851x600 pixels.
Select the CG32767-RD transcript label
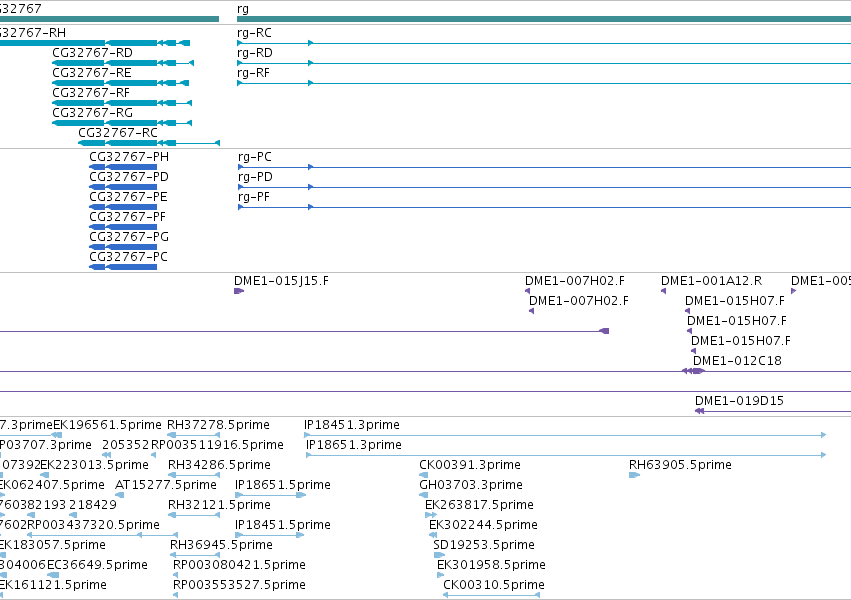[x=92, y=53]
